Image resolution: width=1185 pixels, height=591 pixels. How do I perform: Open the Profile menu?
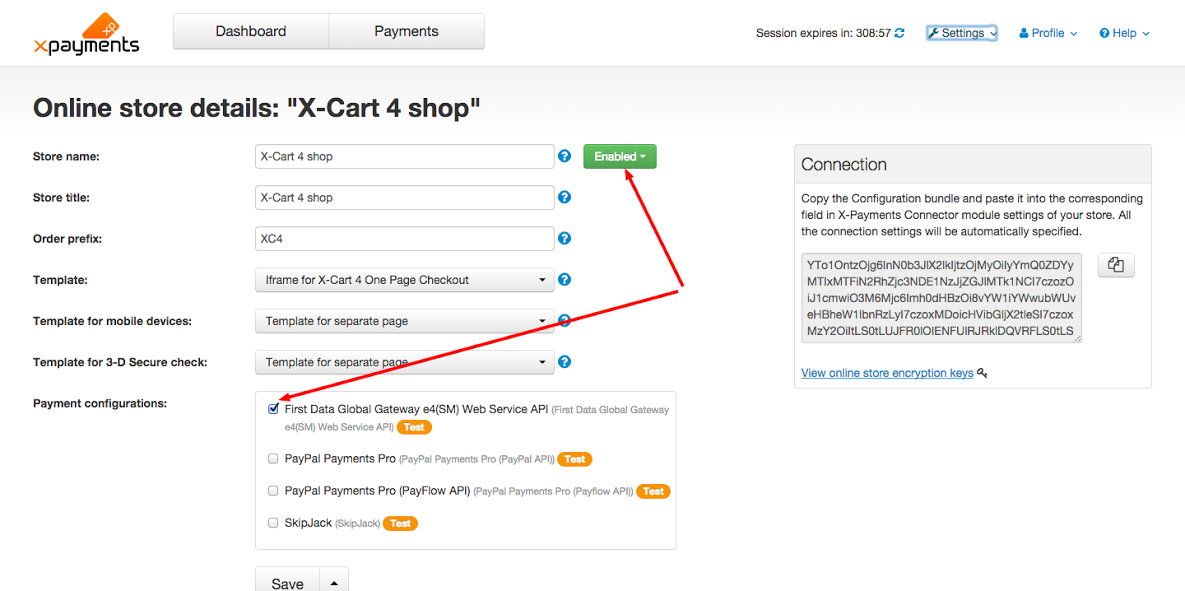click(1048, 33)
